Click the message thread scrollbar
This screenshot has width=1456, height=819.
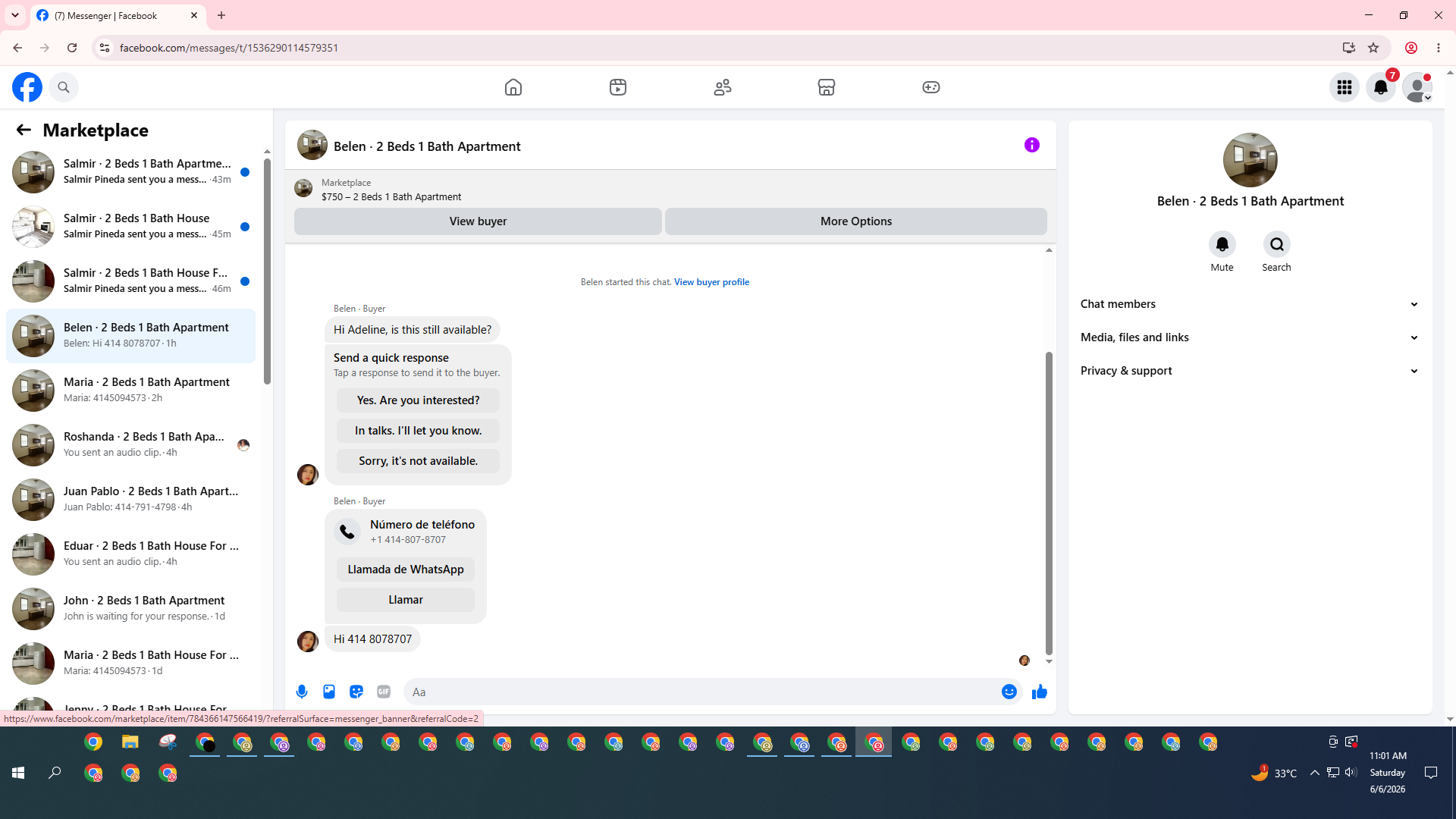coord(1049,502)
